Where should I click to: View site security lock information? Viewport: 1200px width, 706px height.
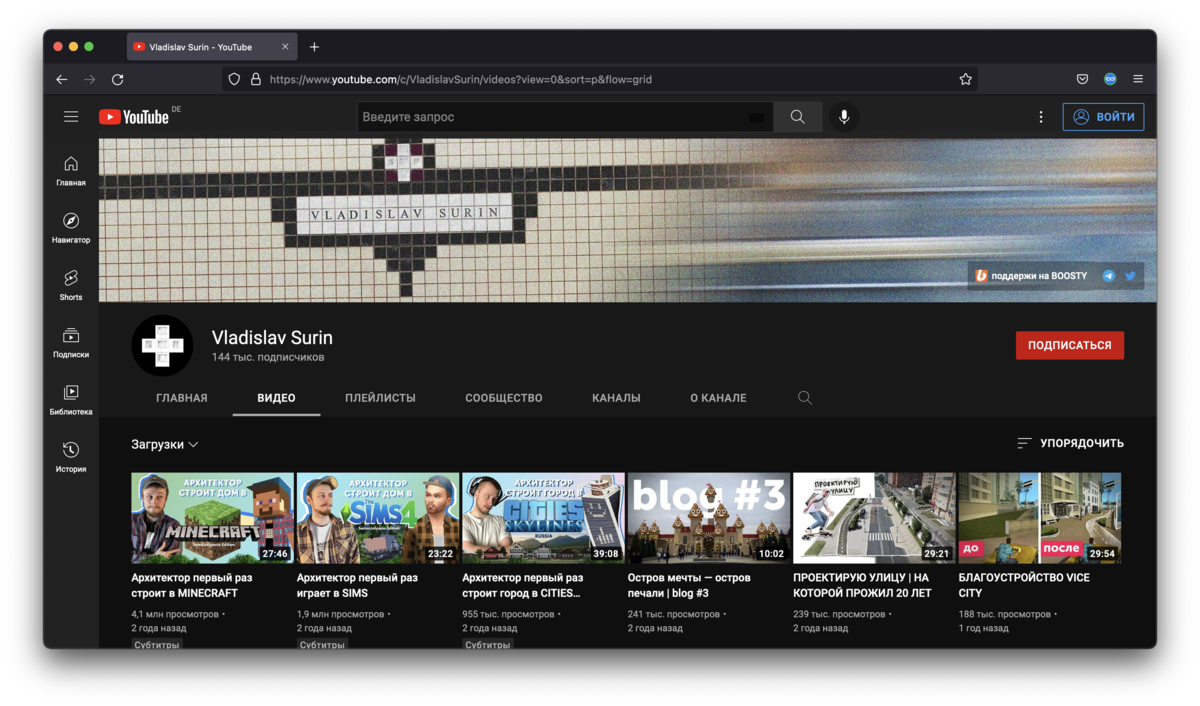pos(255,79)
